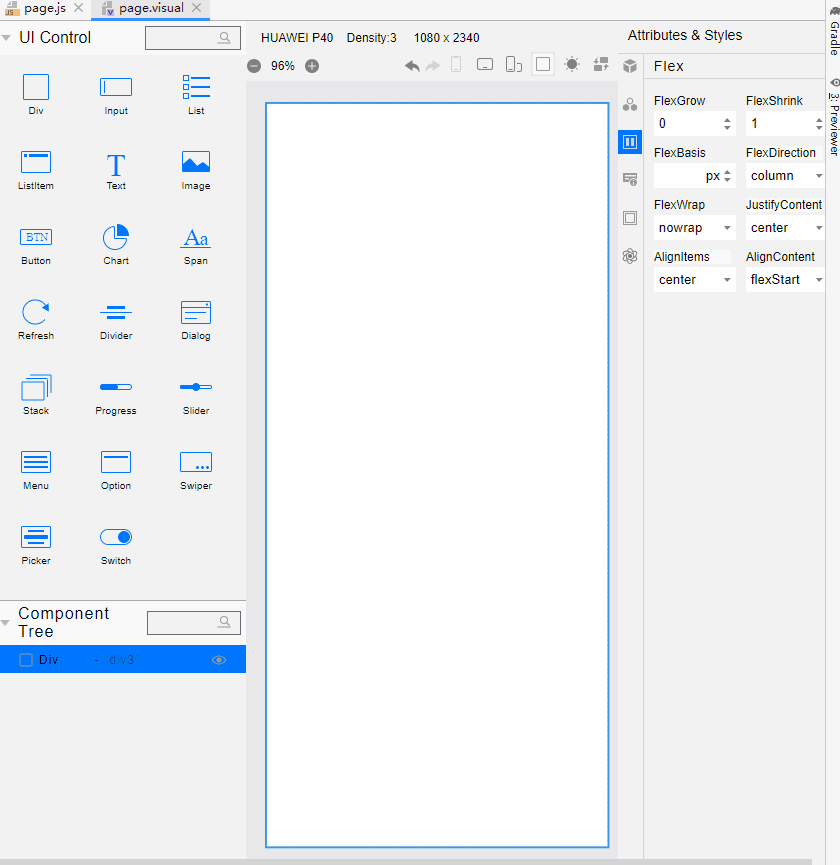Adjust the FlexBasis px stepper arrows

click(x=727, y=176)
